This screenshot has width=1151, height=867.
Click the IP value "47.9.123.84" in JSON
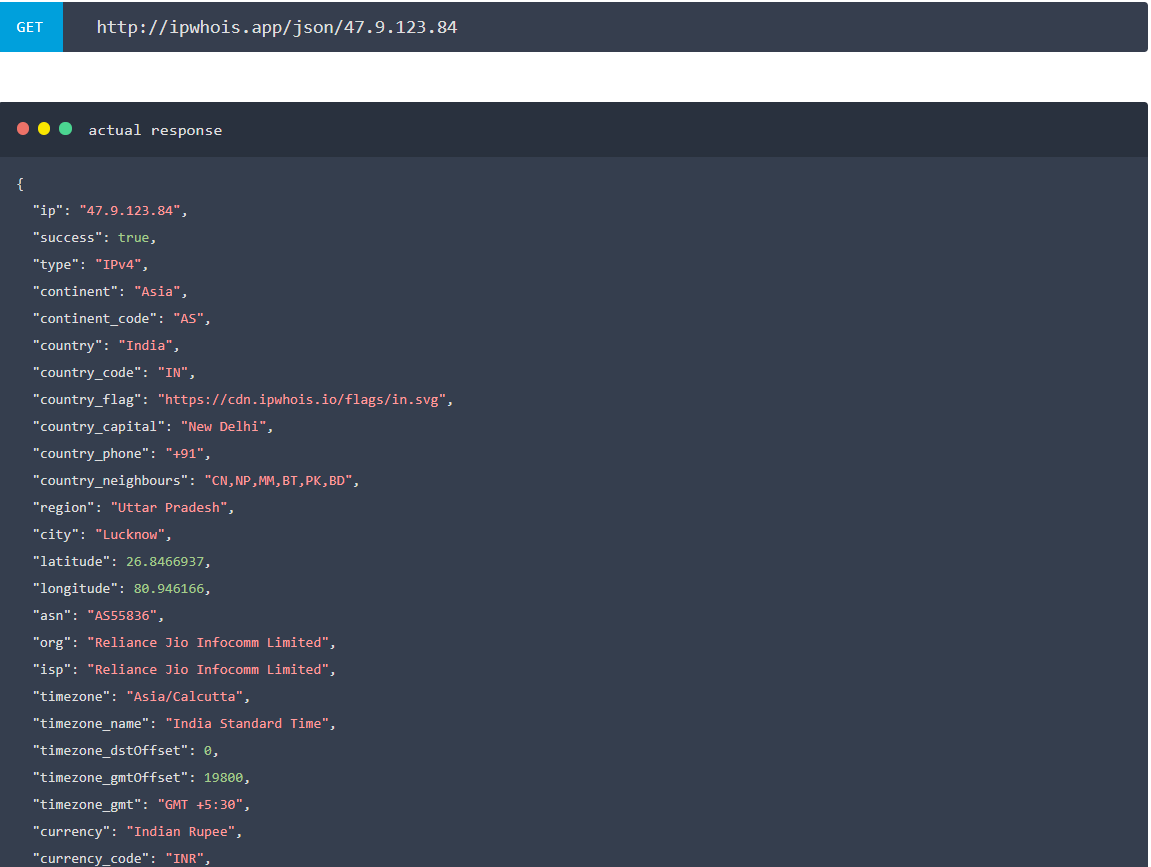click(x=132, y=210)
